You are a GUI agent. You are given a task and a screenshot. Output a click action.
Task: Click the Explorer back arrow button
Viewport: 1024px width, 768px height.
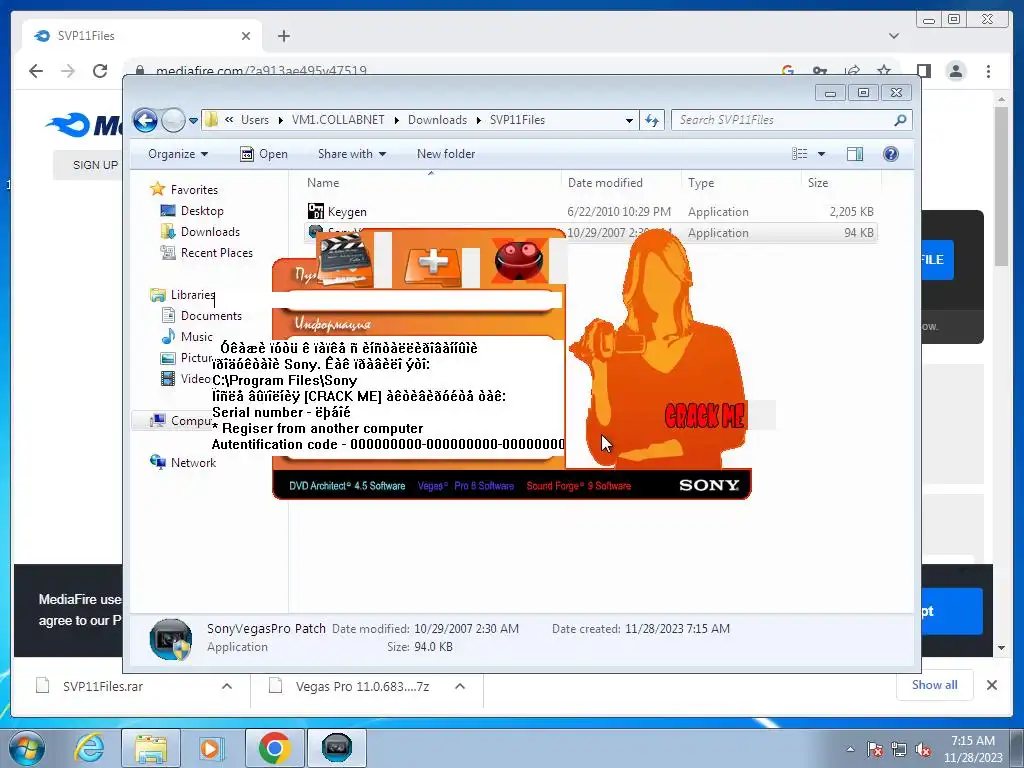point(145,120)
